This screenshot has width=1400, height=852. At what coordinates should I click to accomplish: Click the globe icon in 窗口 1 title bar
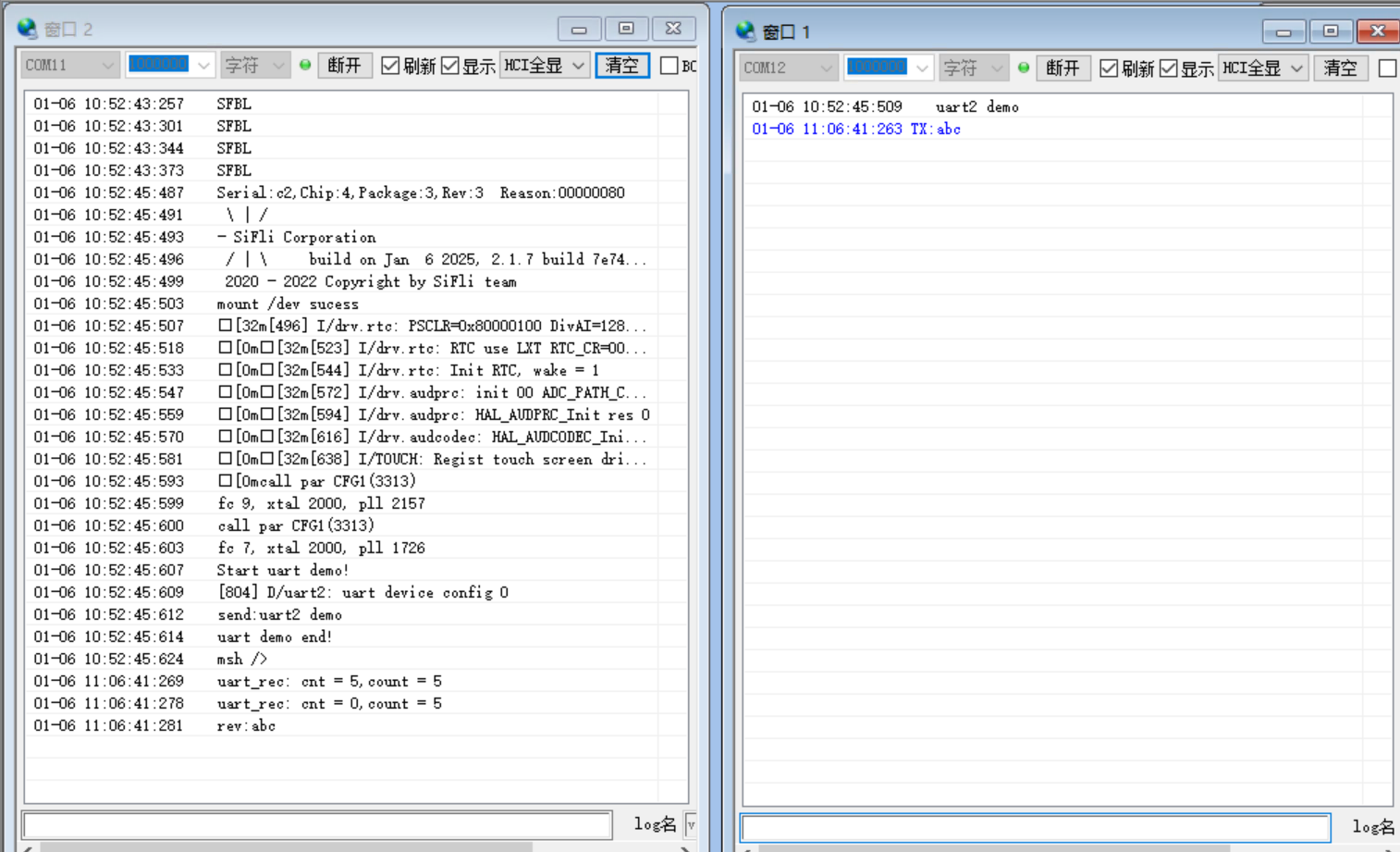[x=745, y=31]
